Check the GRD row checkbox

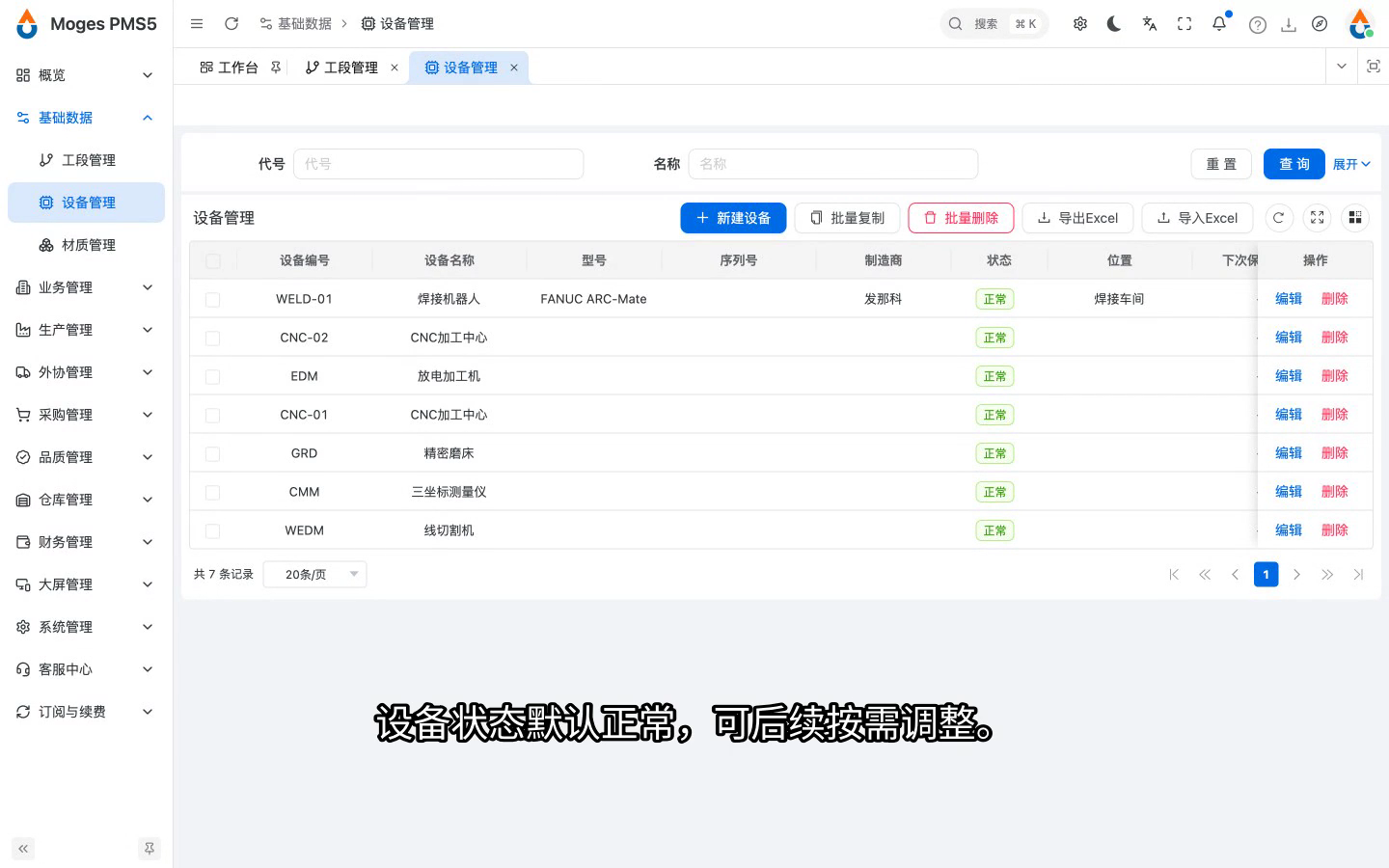213,454
